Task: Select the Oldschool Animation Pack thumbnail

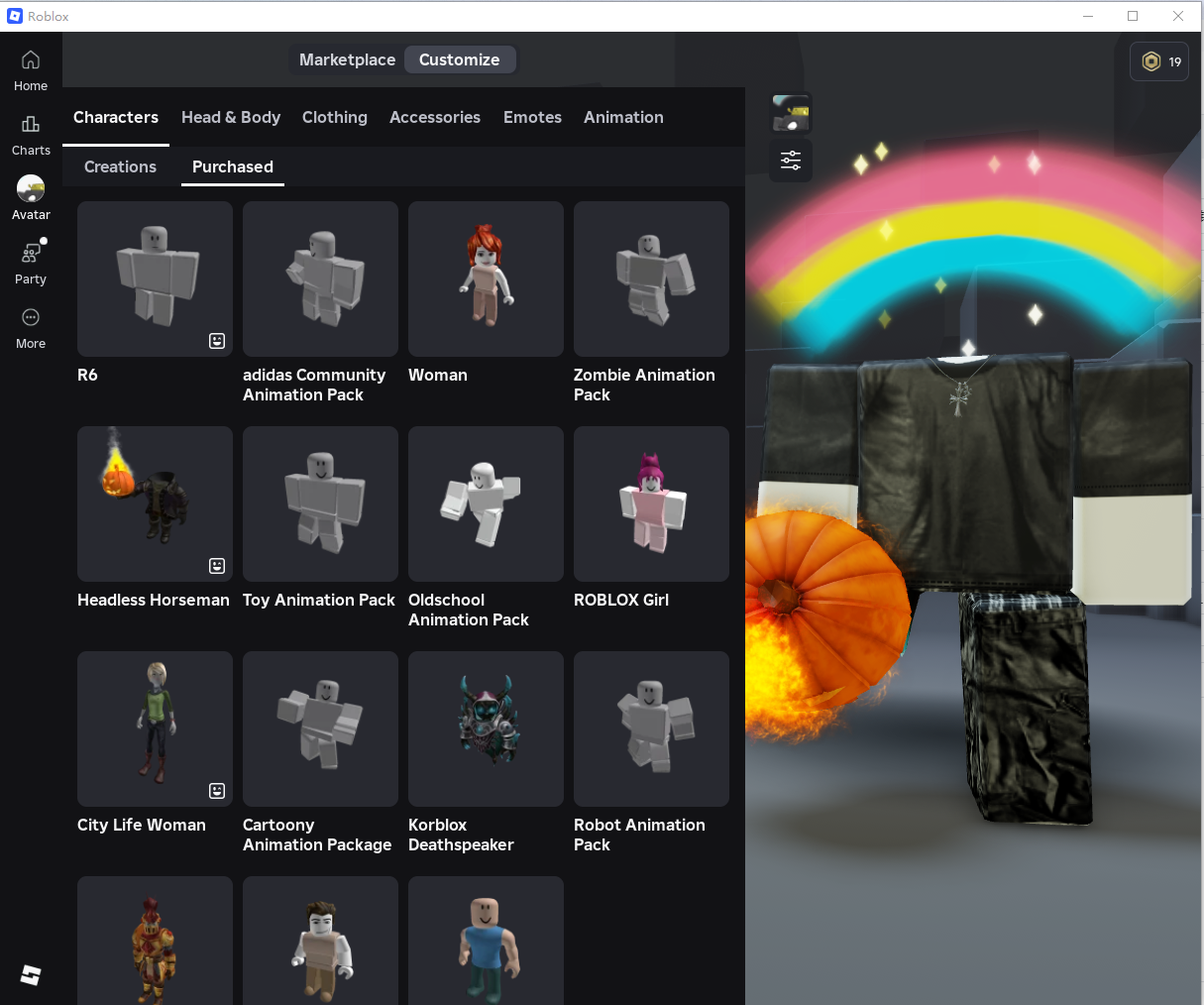Action: pyautogui.click(x=486, y=503)
